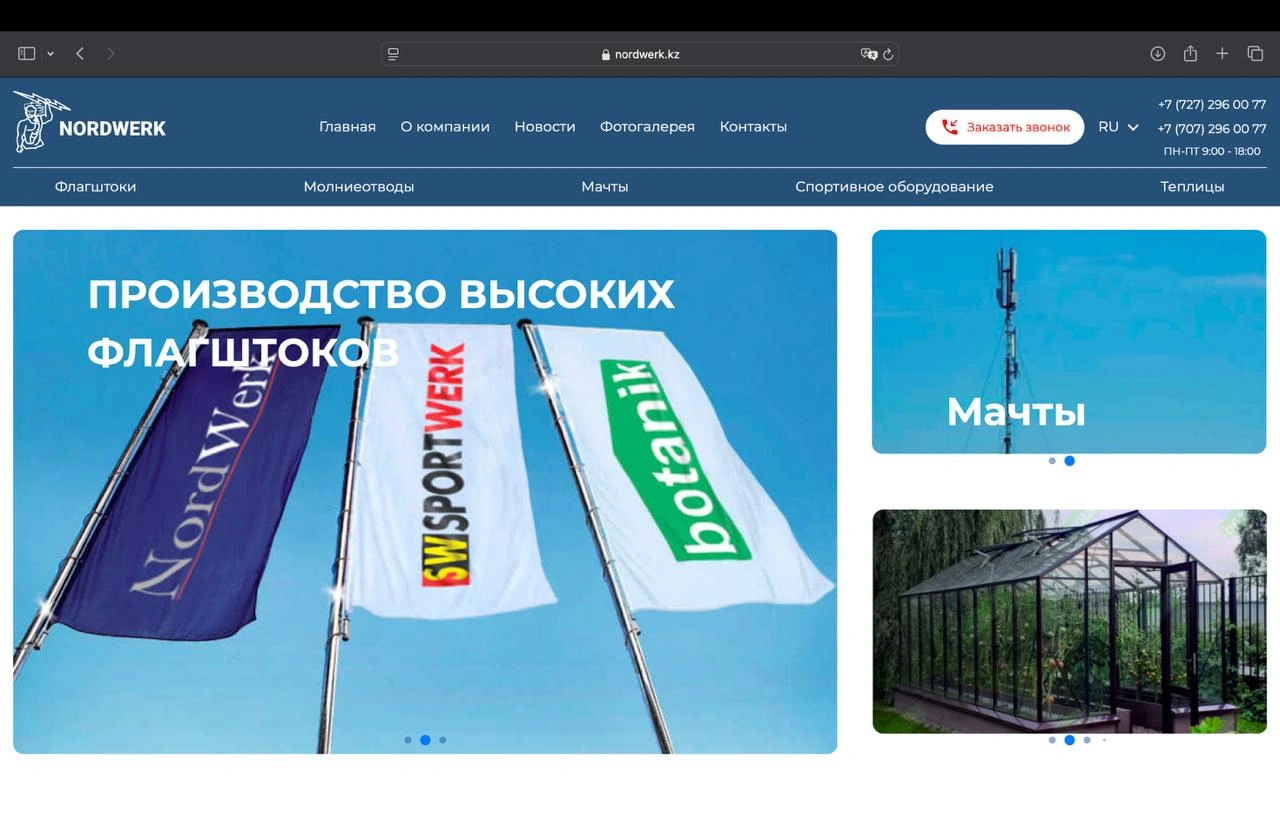Click the nordwerk.kz address bar
Image resolution: width=1280 pixels, height=832 pixels.
(x=640, y=54)
